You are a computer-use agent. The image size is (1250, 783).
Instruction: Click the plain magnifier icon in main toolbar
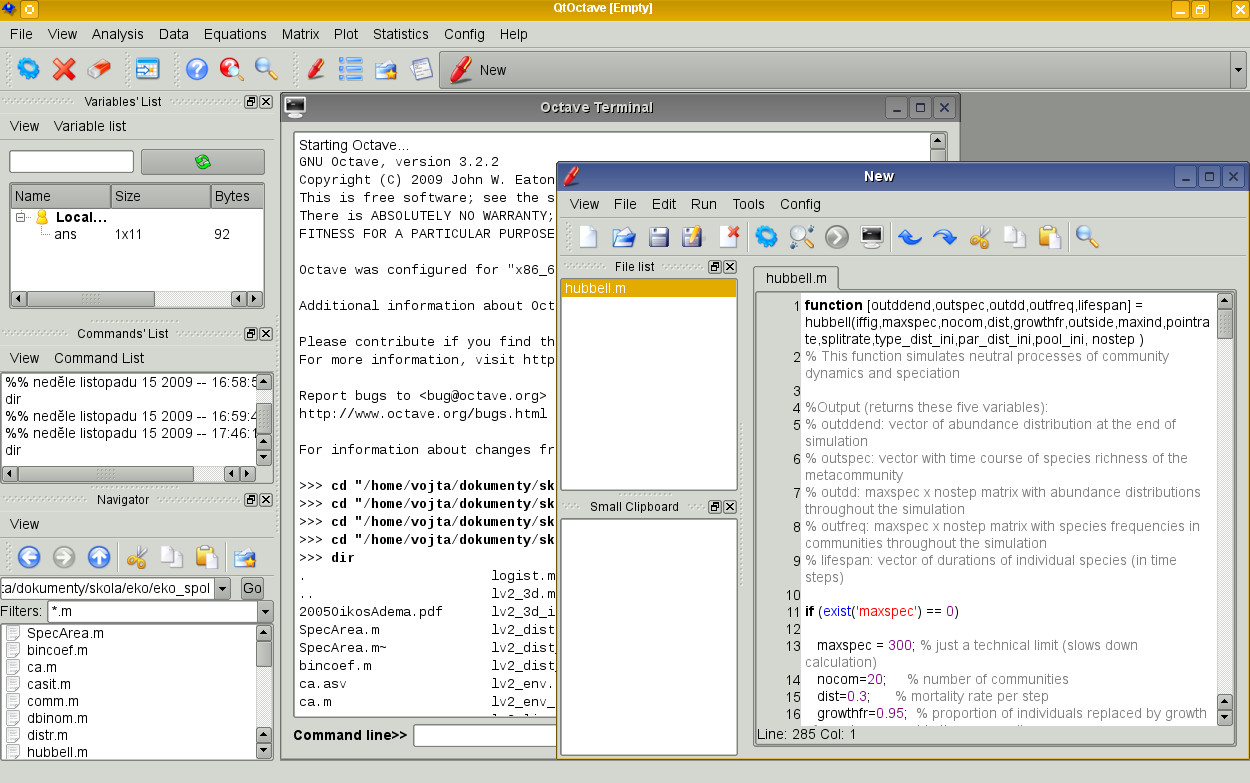click(x=266, y=69)
